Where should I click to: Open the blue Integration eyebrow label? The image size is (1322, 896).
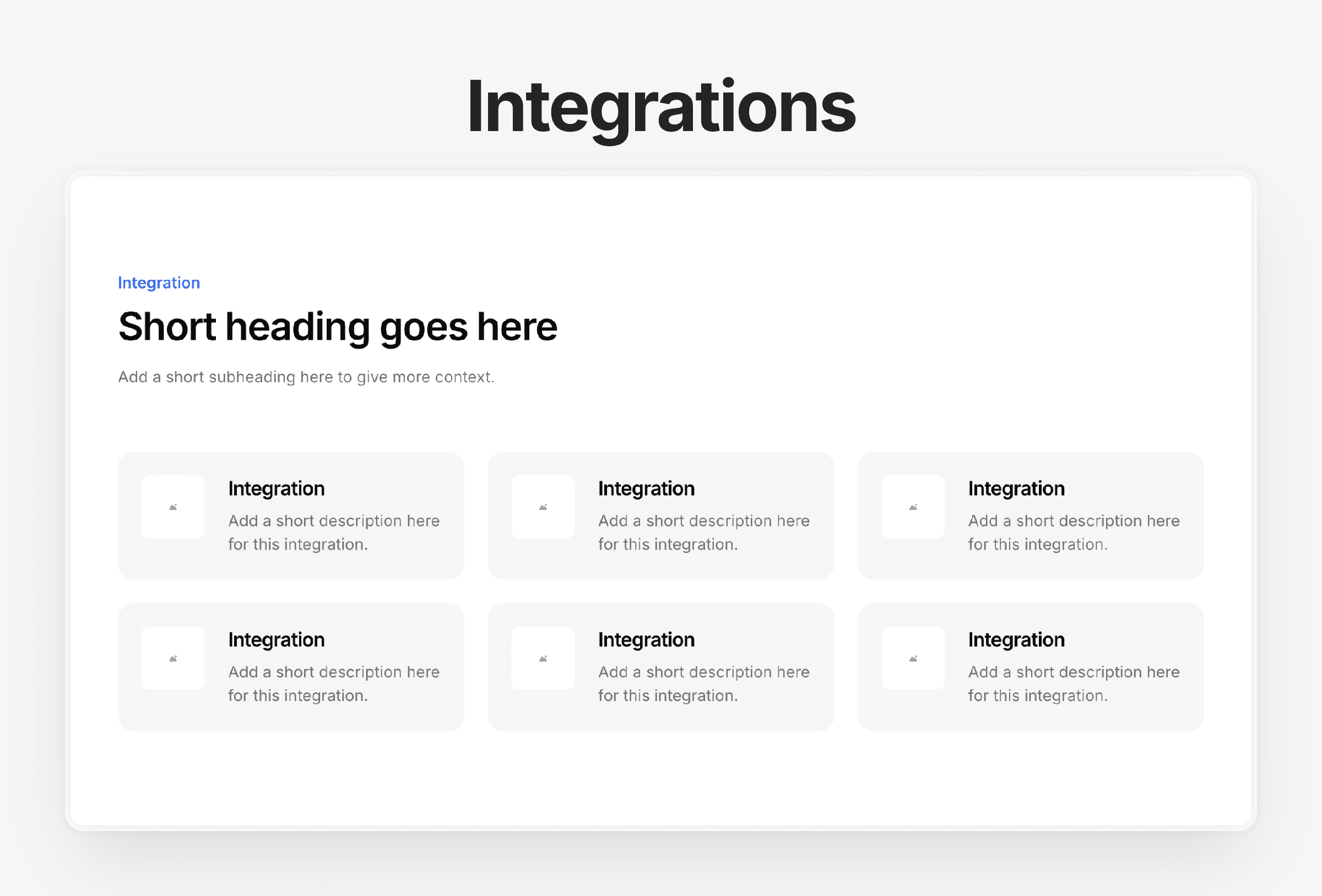pos(159,283)
